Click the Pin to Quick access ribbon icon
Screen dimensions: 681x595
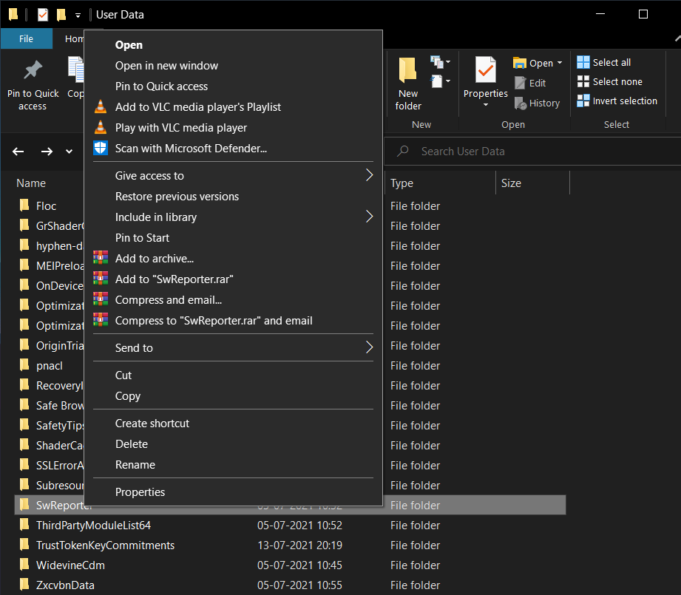(33, 70)
